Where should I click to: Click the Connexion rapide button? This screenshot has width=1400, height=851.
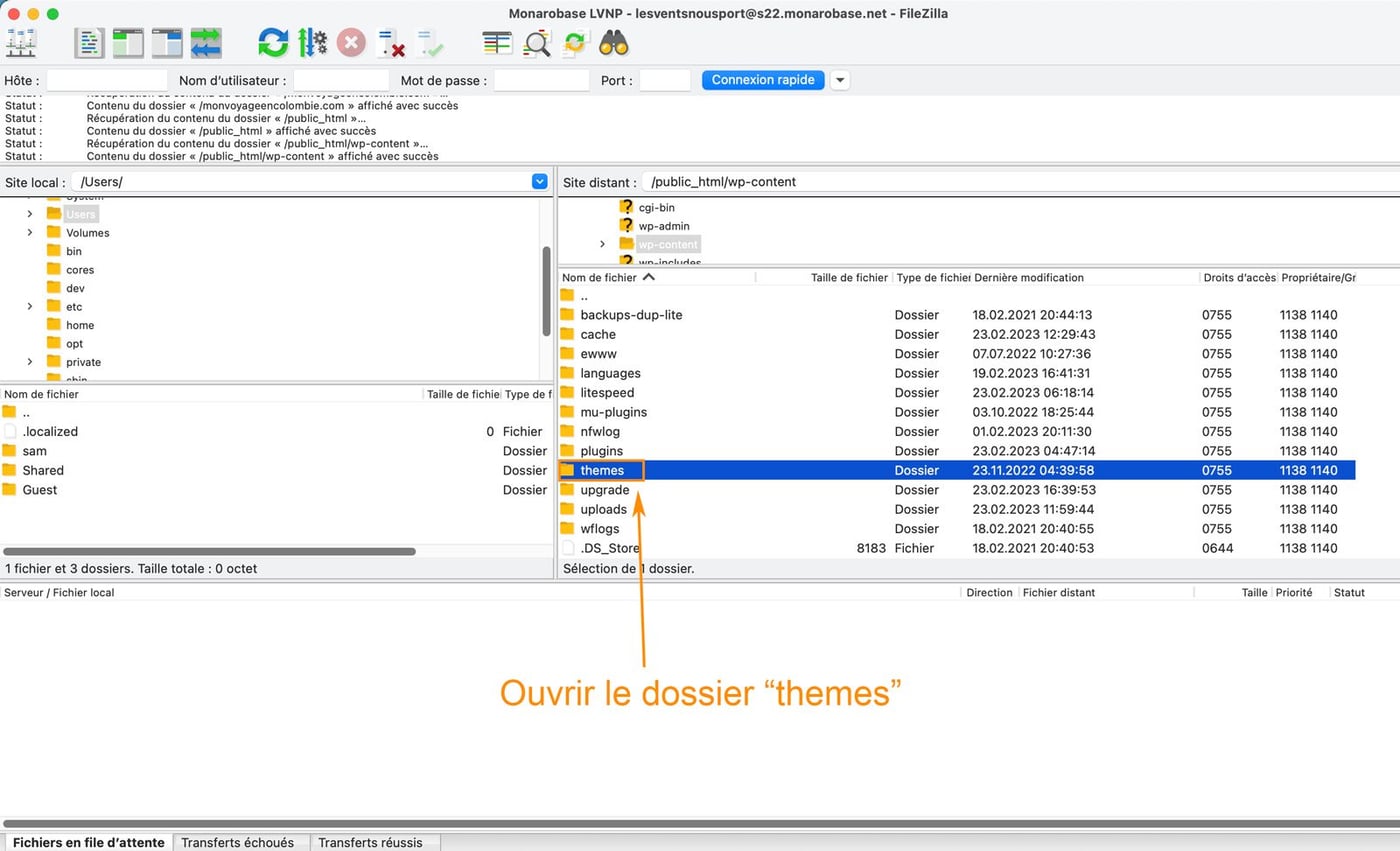[x=762, y=80]
